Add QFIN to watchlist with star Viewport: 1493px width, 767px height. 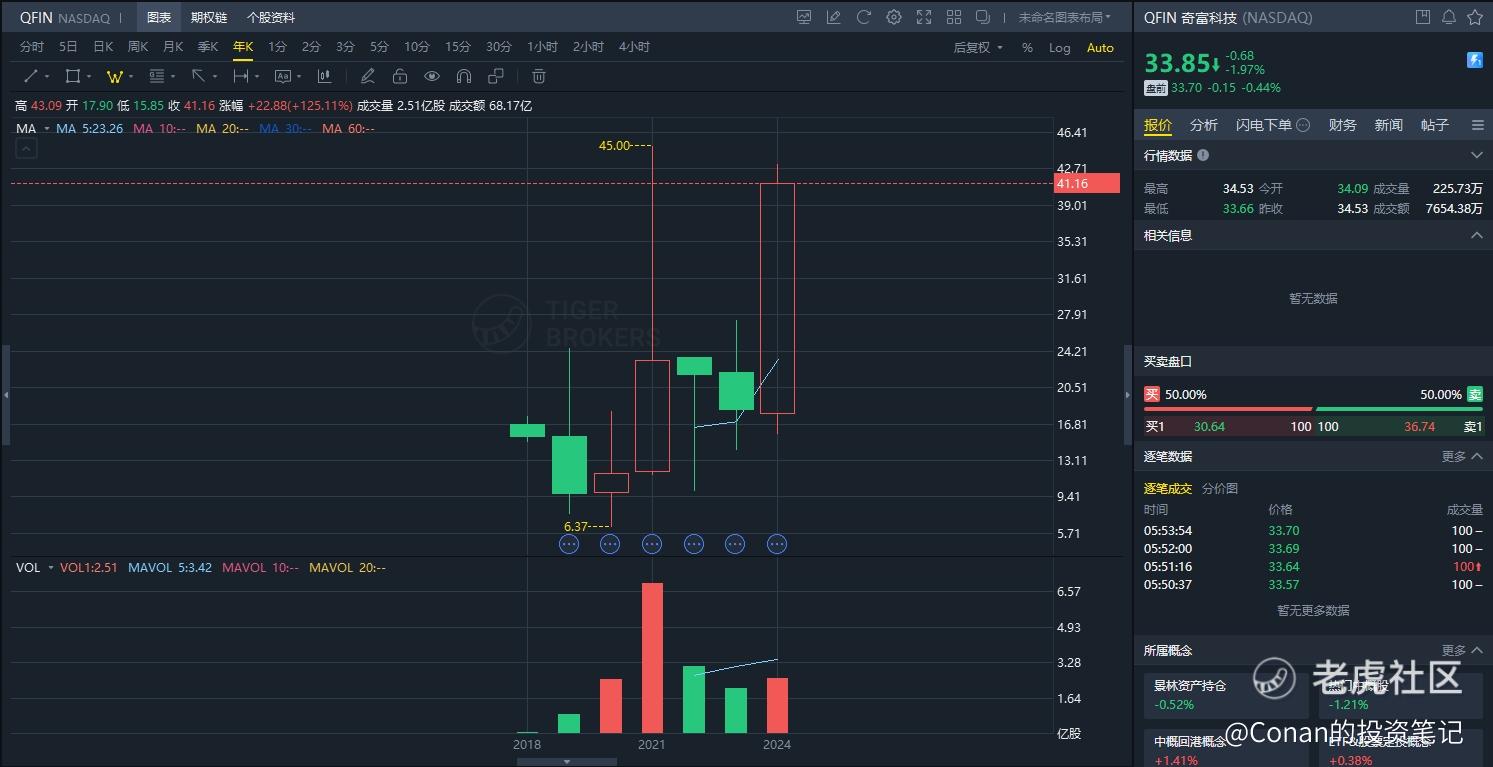pos(1475,17)
